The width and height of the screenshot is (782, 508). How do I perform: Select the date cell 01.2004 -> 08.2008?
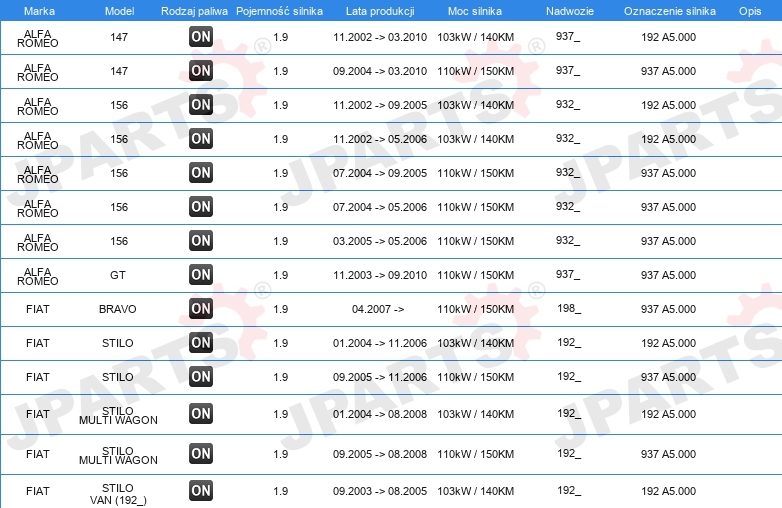coord(380,414)
